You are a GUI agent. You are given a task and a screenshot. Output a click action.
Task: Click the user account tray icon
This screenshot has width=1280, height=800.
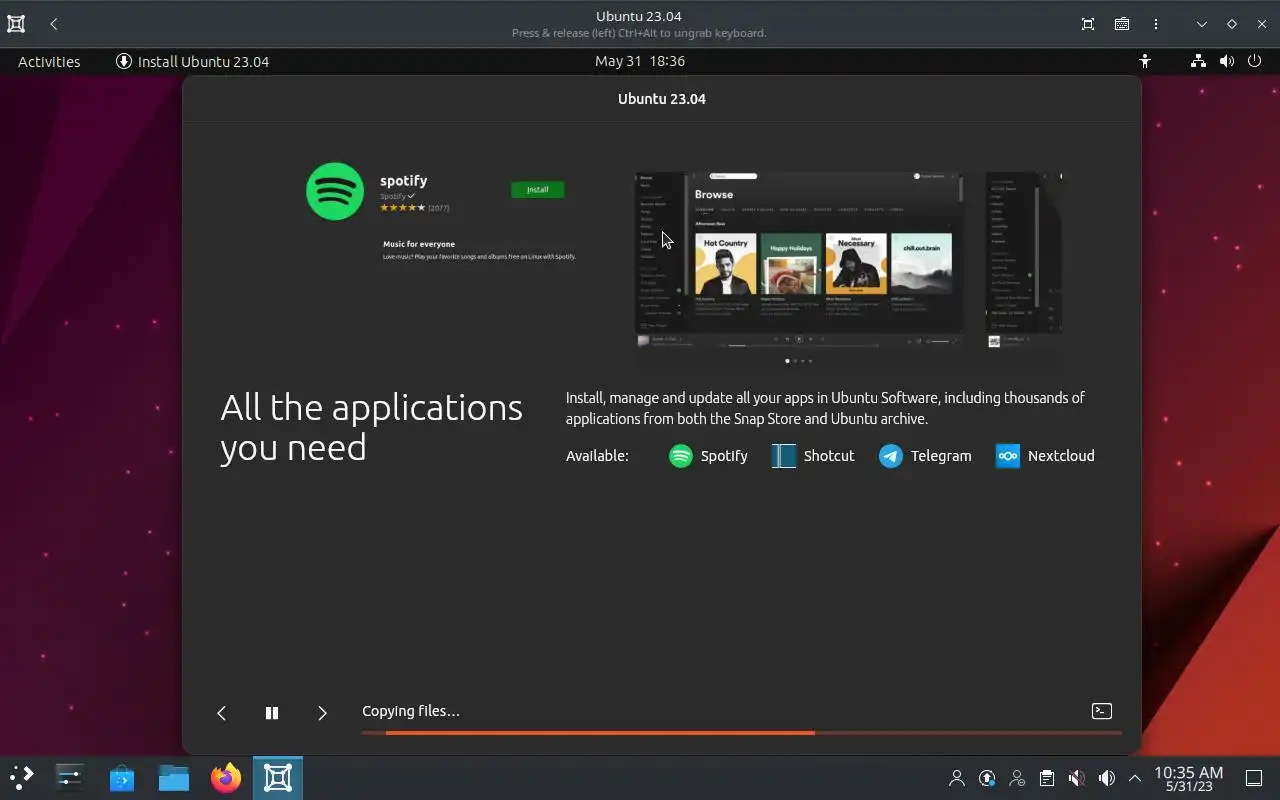click(957, 778)
